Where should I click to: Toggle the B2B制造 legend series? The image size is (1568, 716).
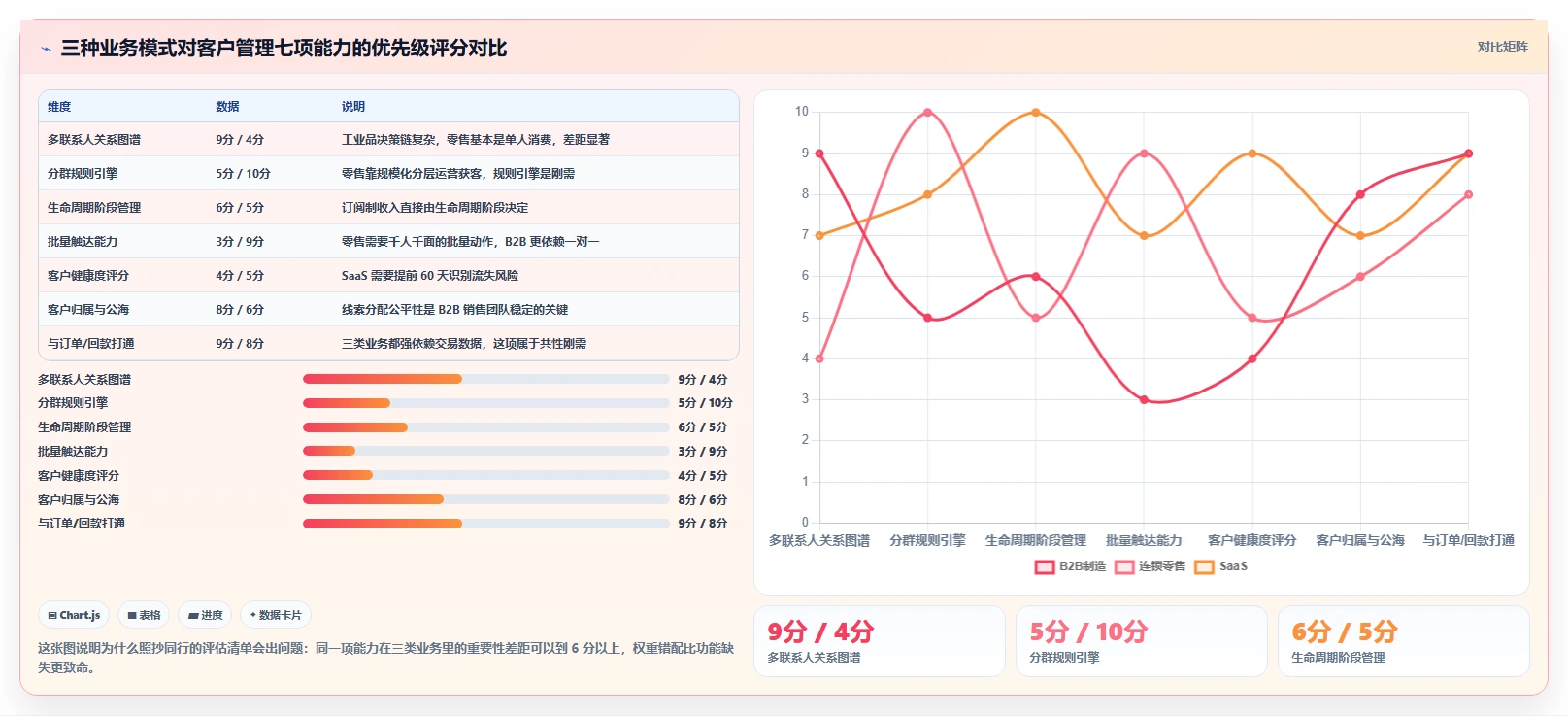1070,566
